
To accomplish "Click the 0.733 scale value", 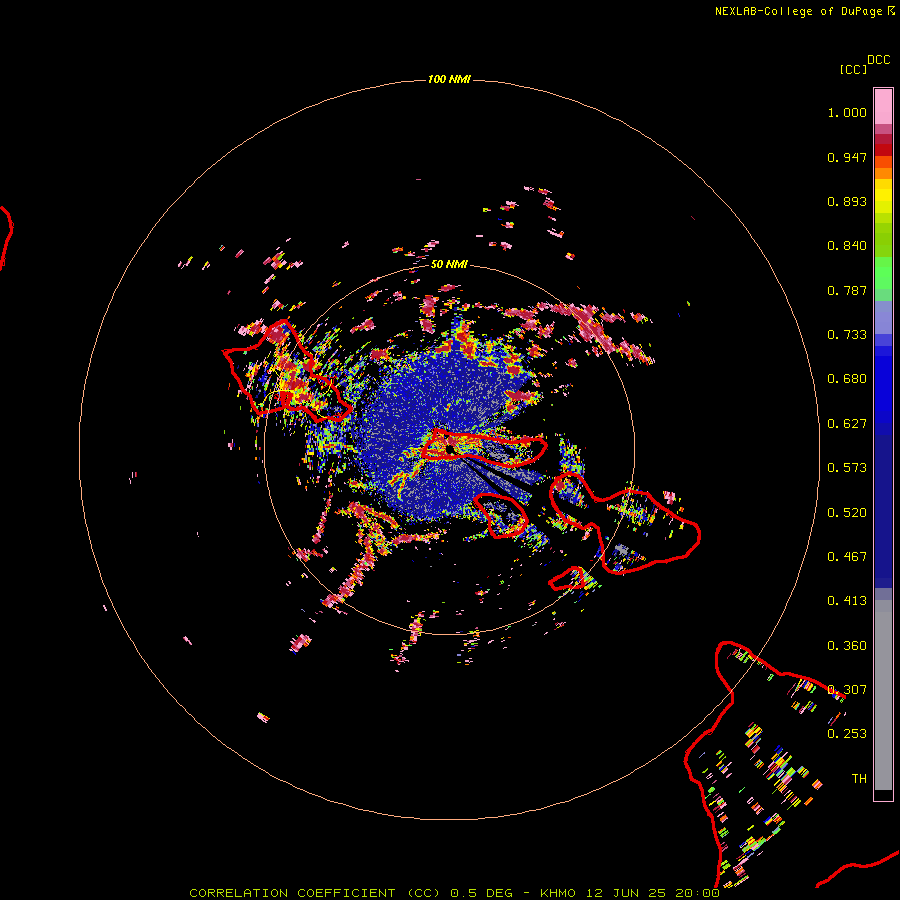I will coord(847,335).
